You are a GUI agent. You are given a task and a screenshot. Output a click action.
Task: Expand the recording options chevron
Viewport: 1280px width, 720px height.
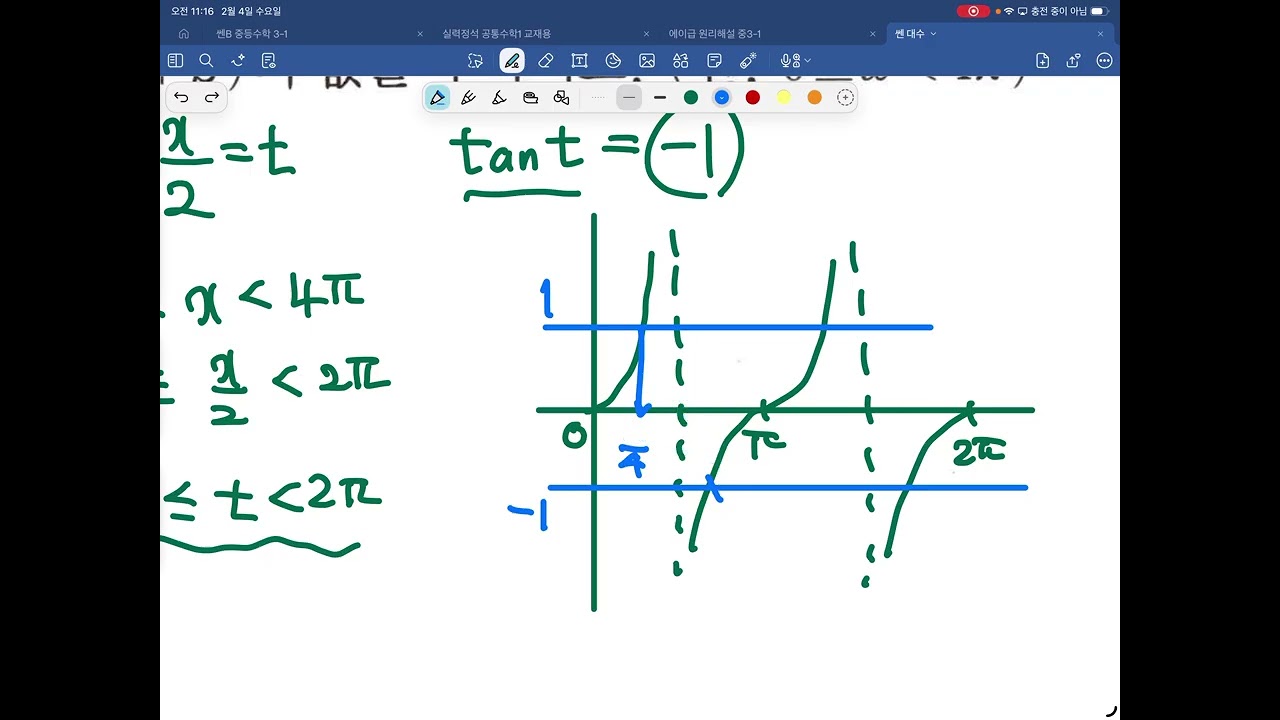pos(807,60)
